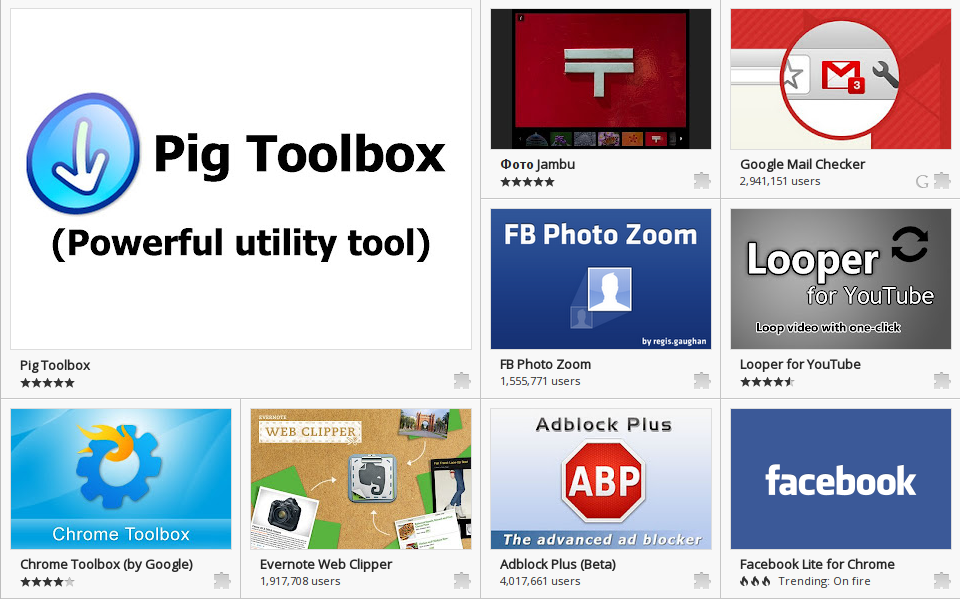
Task: Click puzzle icon on FB Photo Zoom tile
Action: pyautogui.click(x=702, y=380)
